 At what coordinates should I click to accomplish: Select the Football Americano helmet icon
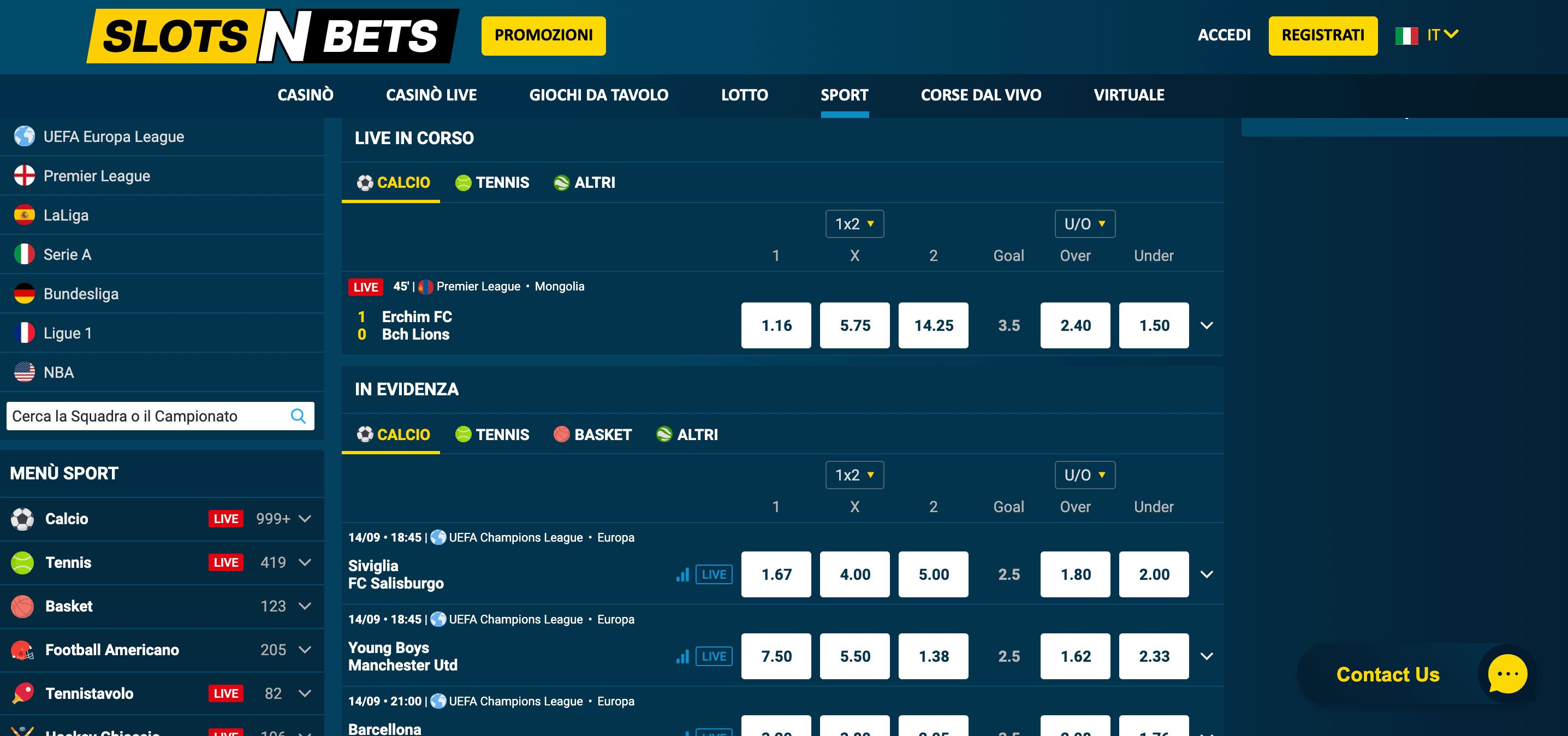click(x=22, y=650)
